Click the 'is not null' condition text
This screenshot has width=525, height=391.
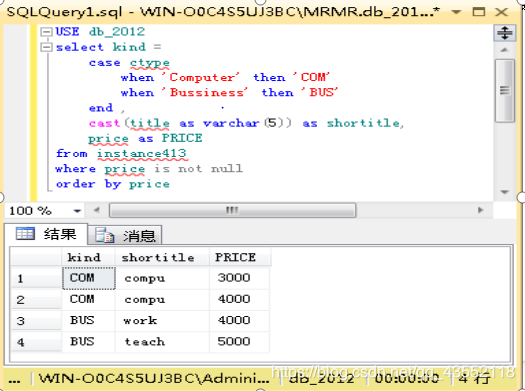(x=199, y=169)
